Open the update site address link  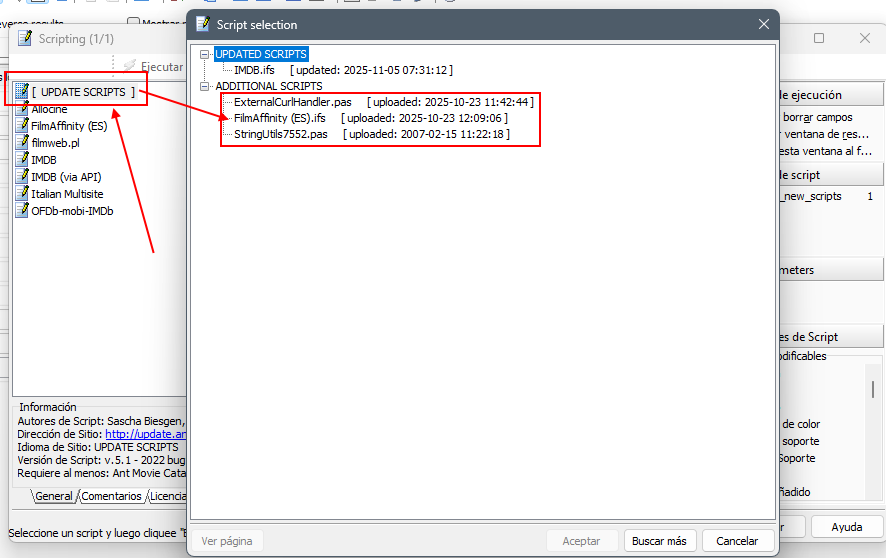pos(146,434)
